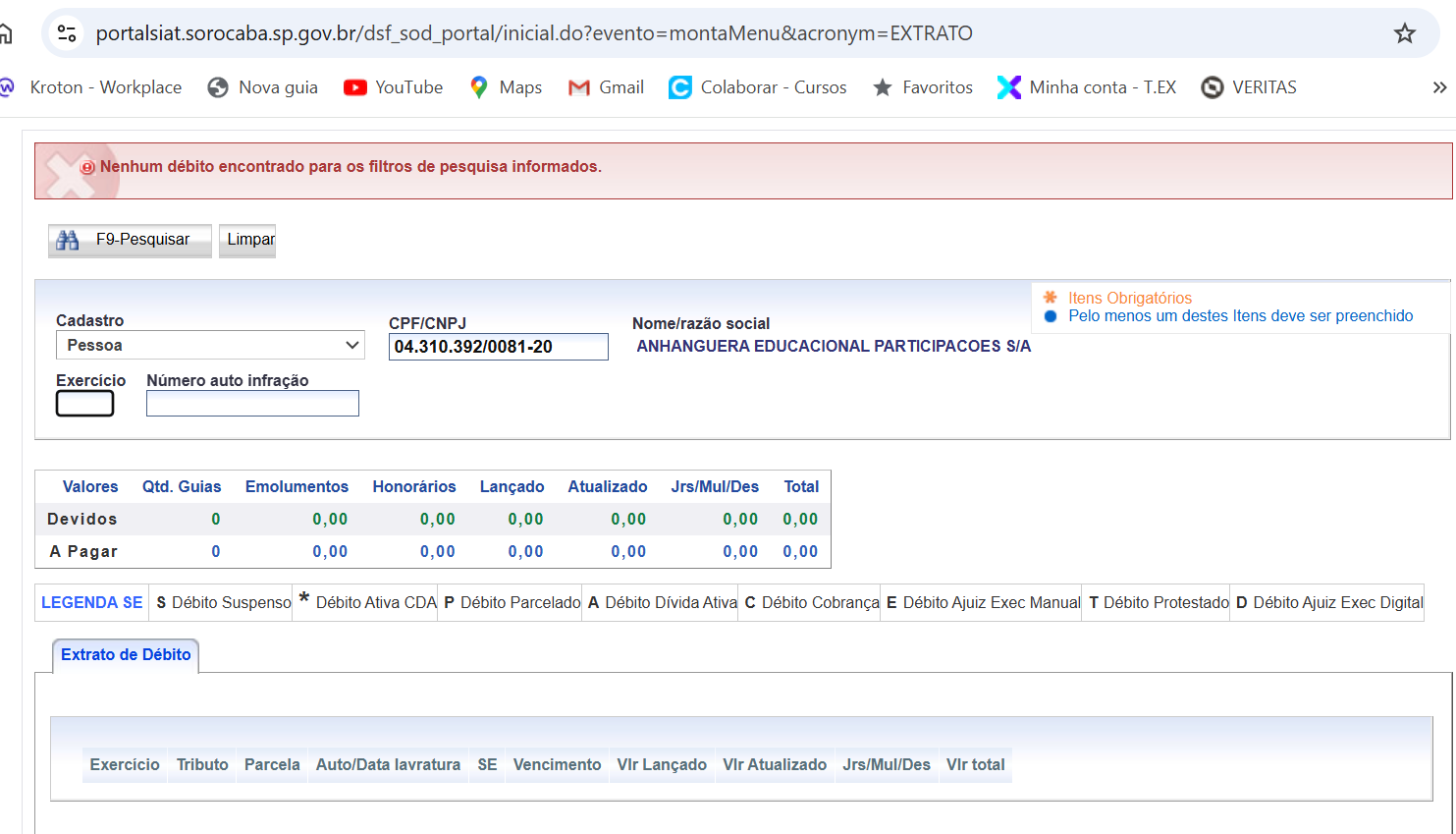Image resolution: width=1456 pixels, height=834 pixels.
Task: Click the Parcela column header
Action: [272, 764]
